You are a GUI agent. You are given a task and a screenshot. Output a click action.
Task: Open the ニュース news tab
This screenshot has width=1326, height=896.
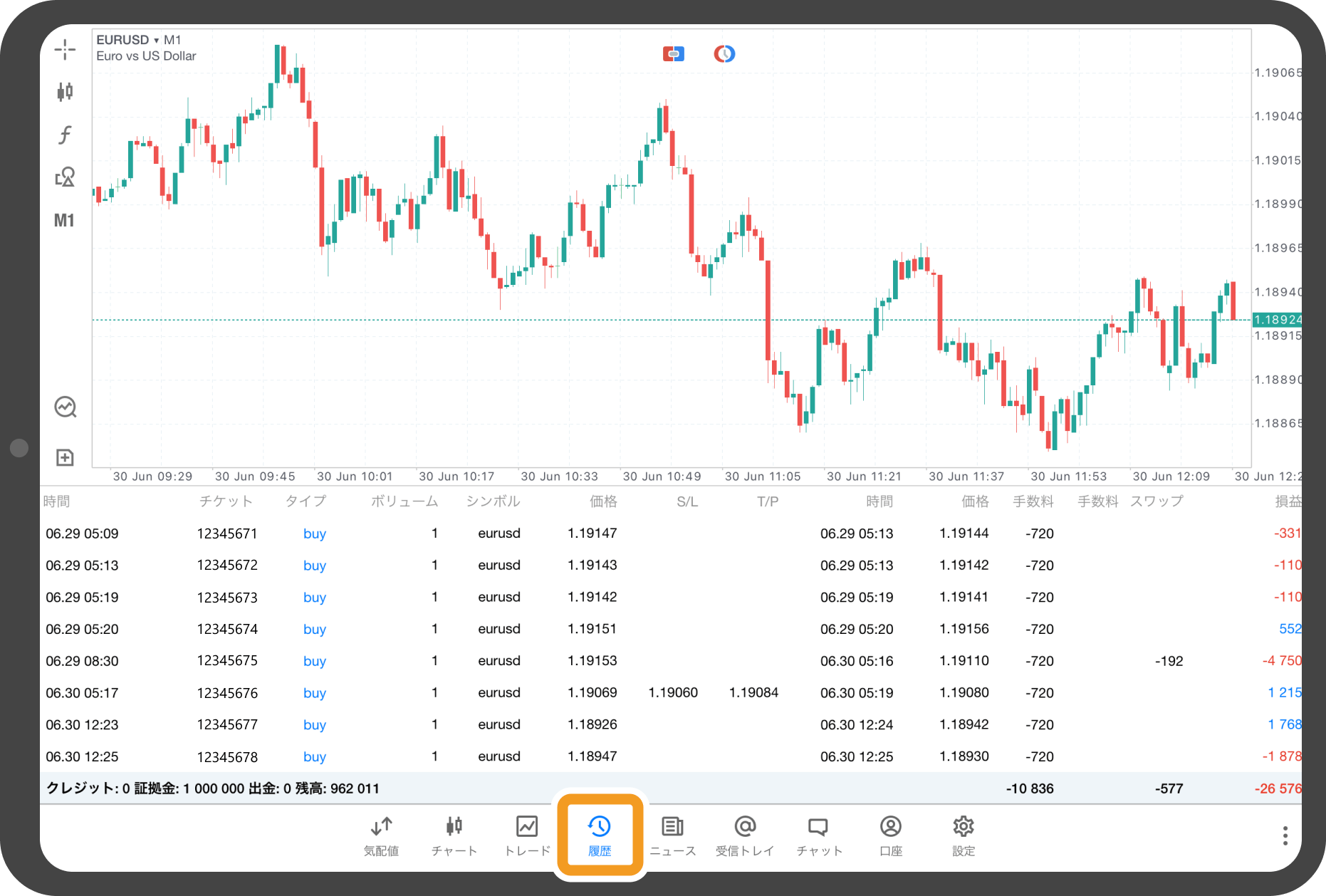pyautogui.click(x=672, y=836)
